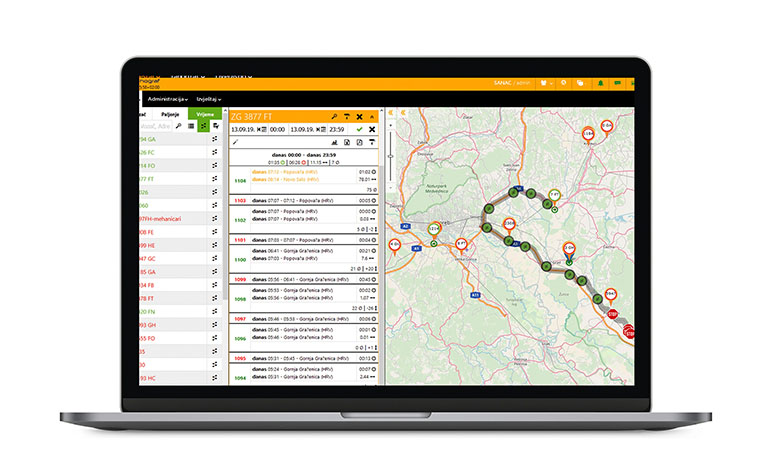Collapse map side panel with the left orange arrow

pos(391,113)
